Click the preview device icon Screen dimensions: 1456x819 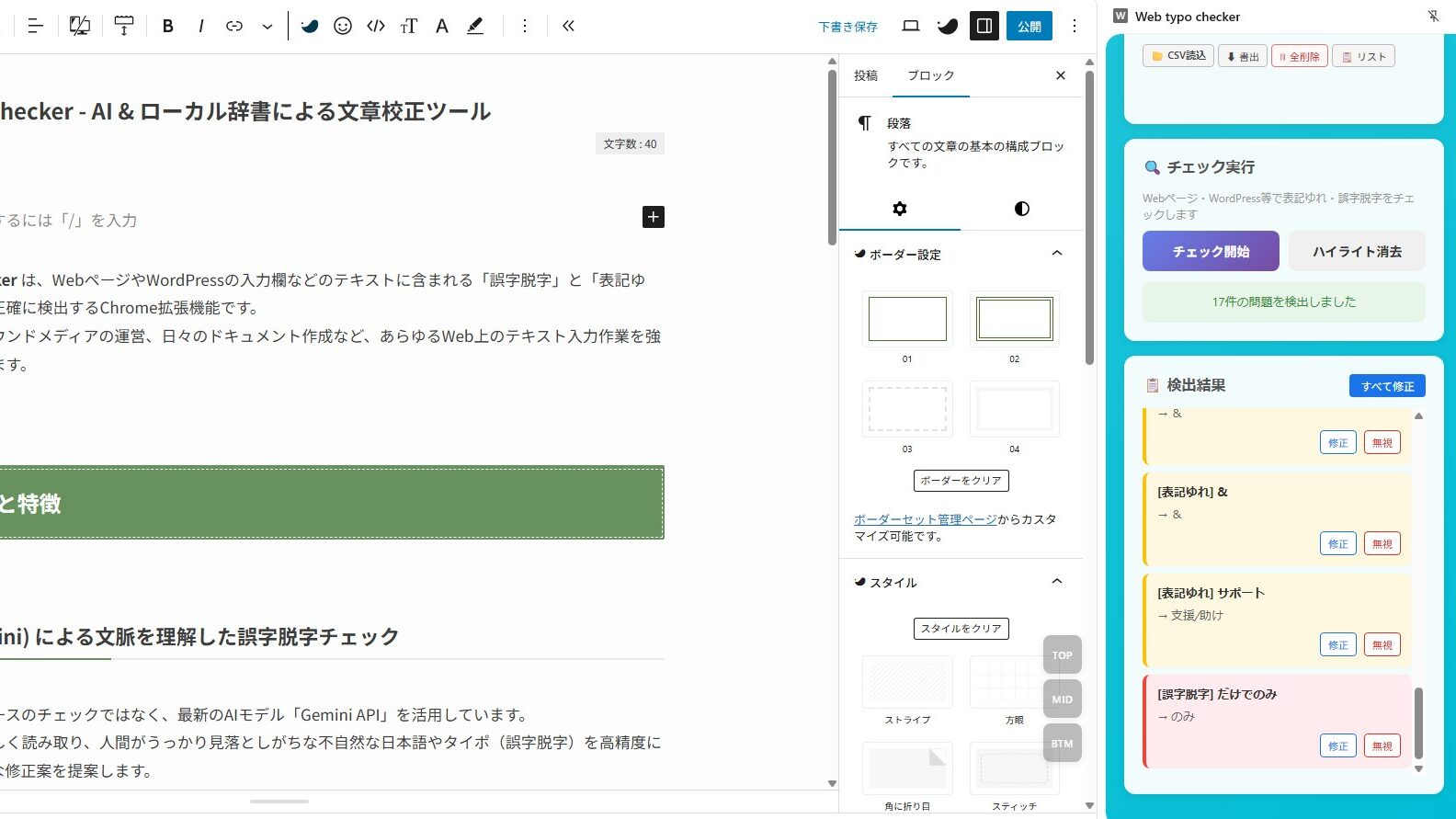coord(910,26)
